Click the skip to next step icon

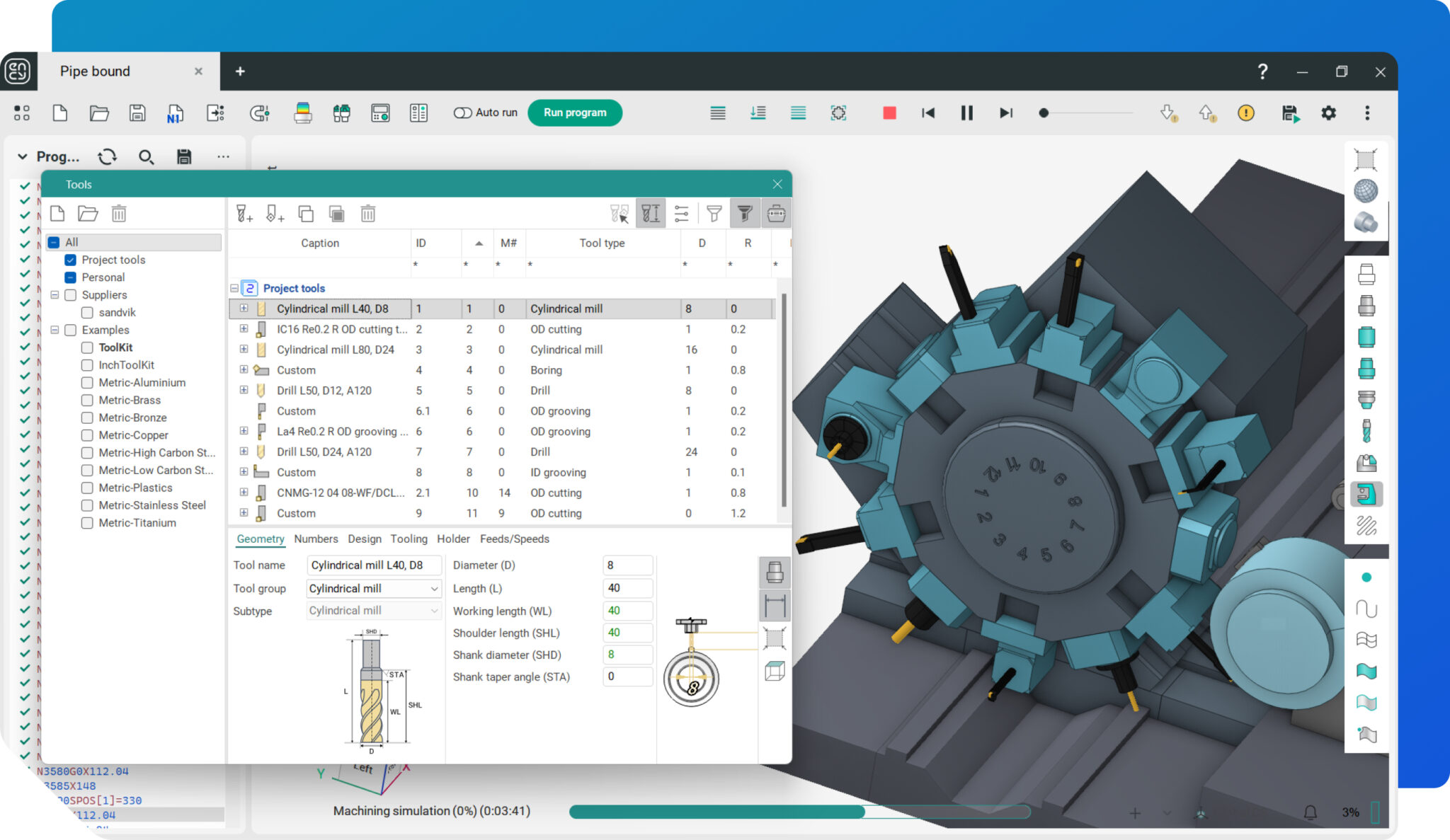[x=1005, y=113]
